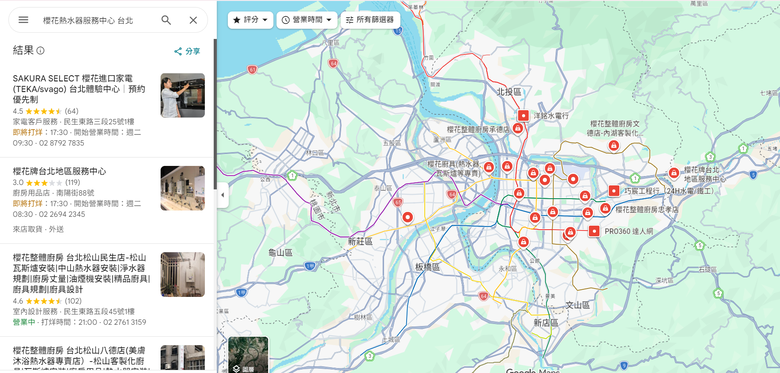Screen dimensions: 780x373
Task: Click the 4.5 star rating with (64) reviews
Action: 45,111
